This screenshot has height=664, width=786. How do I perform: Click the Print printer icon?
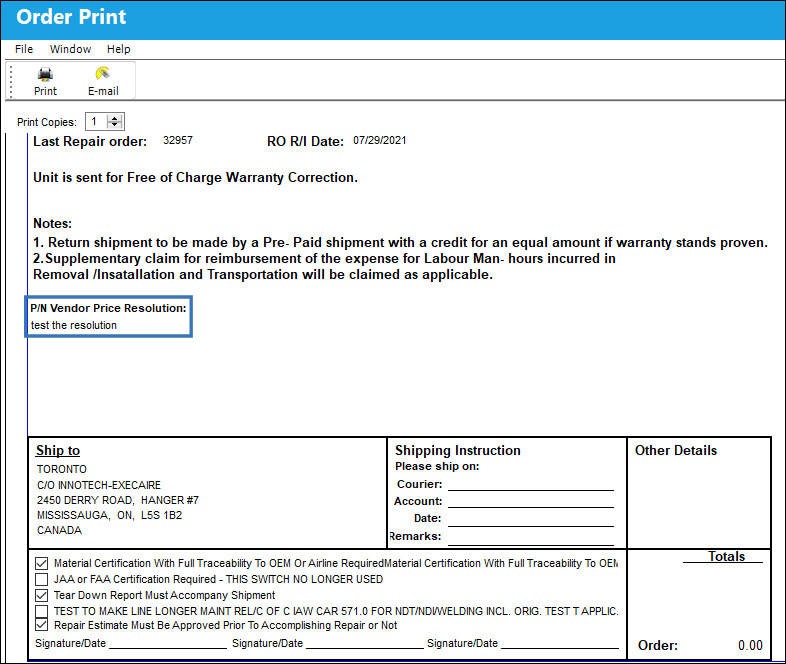point(45,74)
